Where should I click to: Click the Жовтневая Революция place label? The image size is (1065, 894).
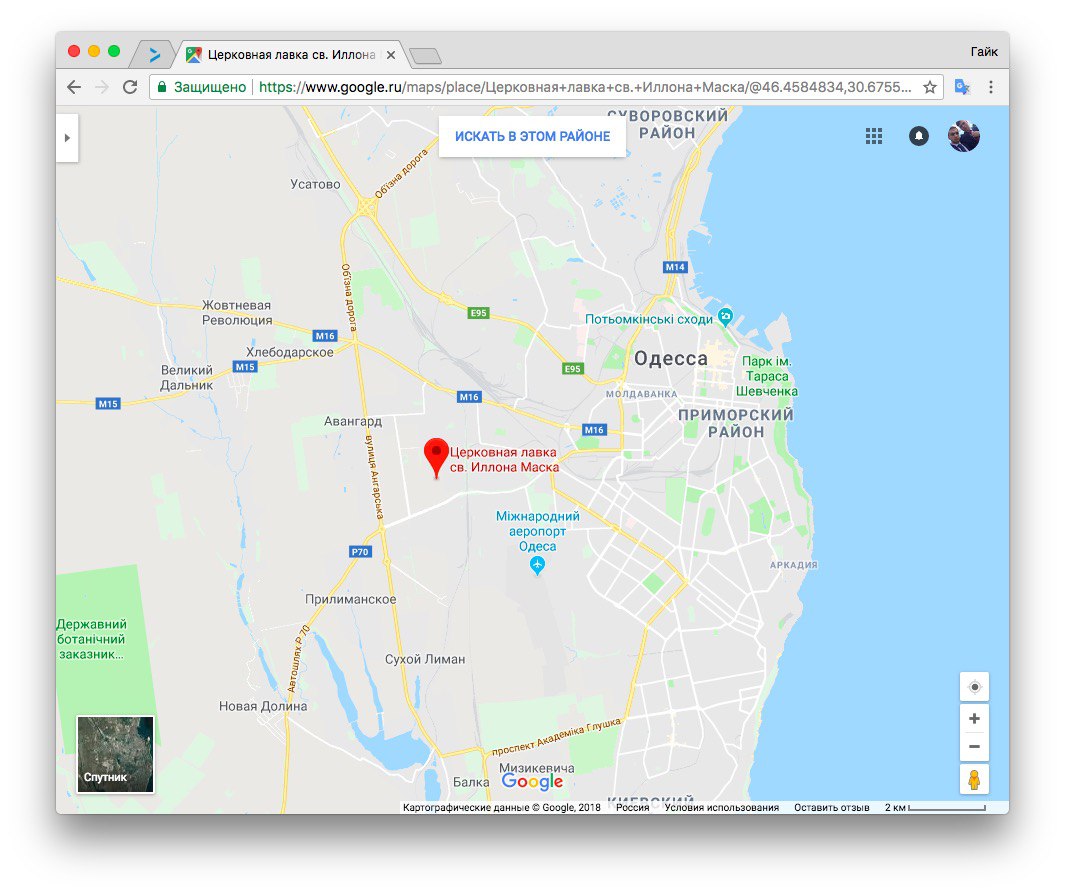236,312
